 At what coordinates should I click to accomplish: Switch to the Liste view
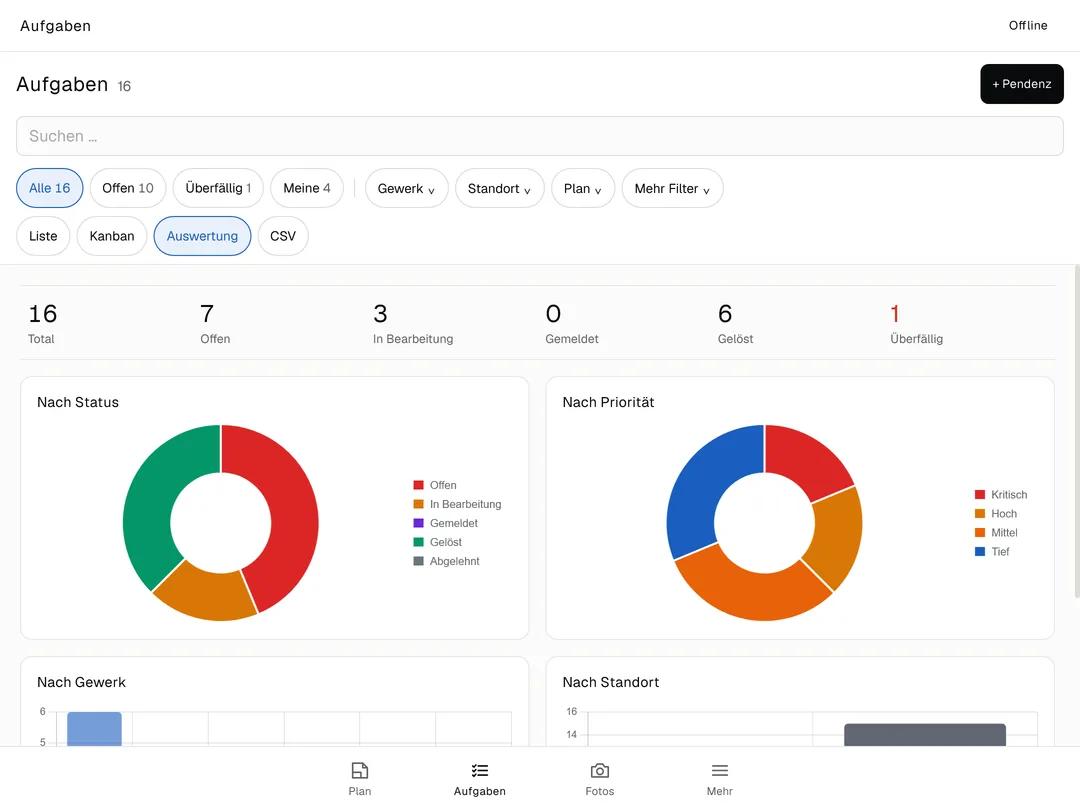coord(43,236)
